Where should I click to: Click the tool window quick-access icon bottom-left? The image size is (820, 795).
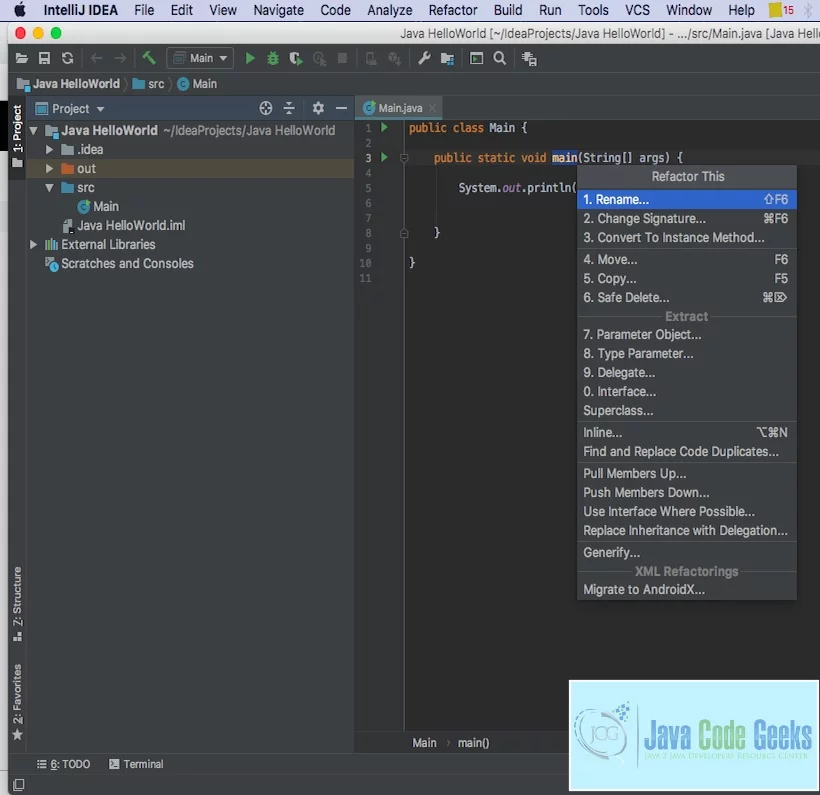(x=18, y=785)
